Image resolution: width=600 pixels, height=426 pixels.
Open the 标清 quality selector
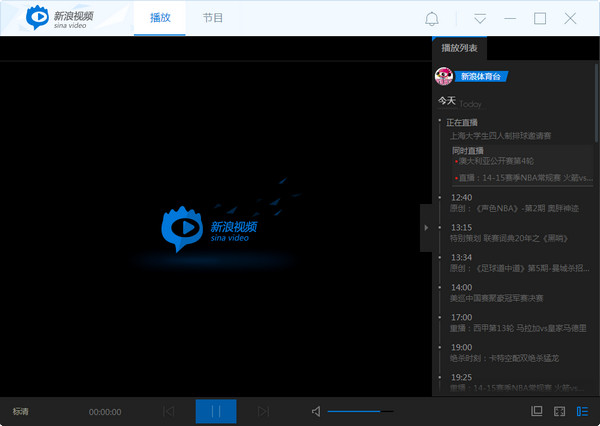click(21, 411)
